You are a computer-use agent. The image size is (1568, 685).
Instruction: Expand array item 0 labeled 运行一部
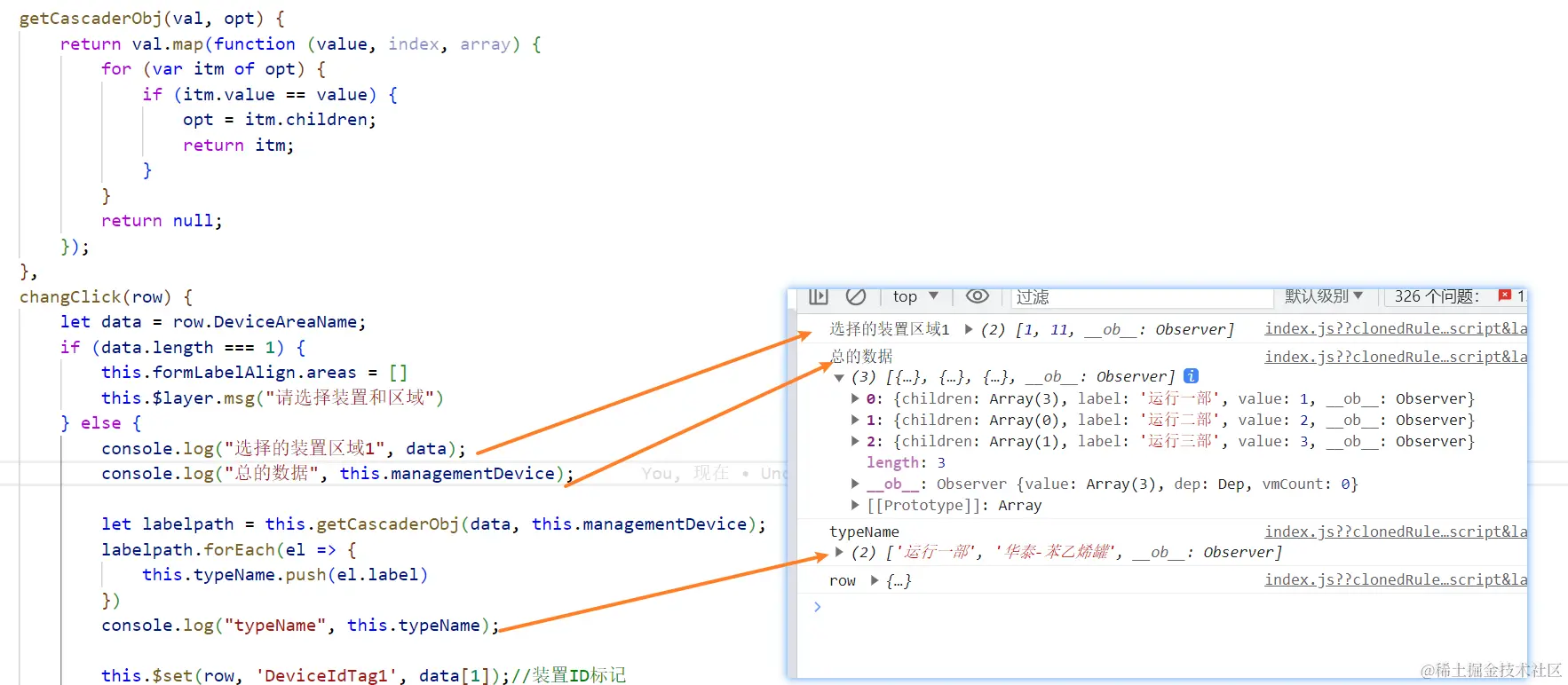(855, 398)
